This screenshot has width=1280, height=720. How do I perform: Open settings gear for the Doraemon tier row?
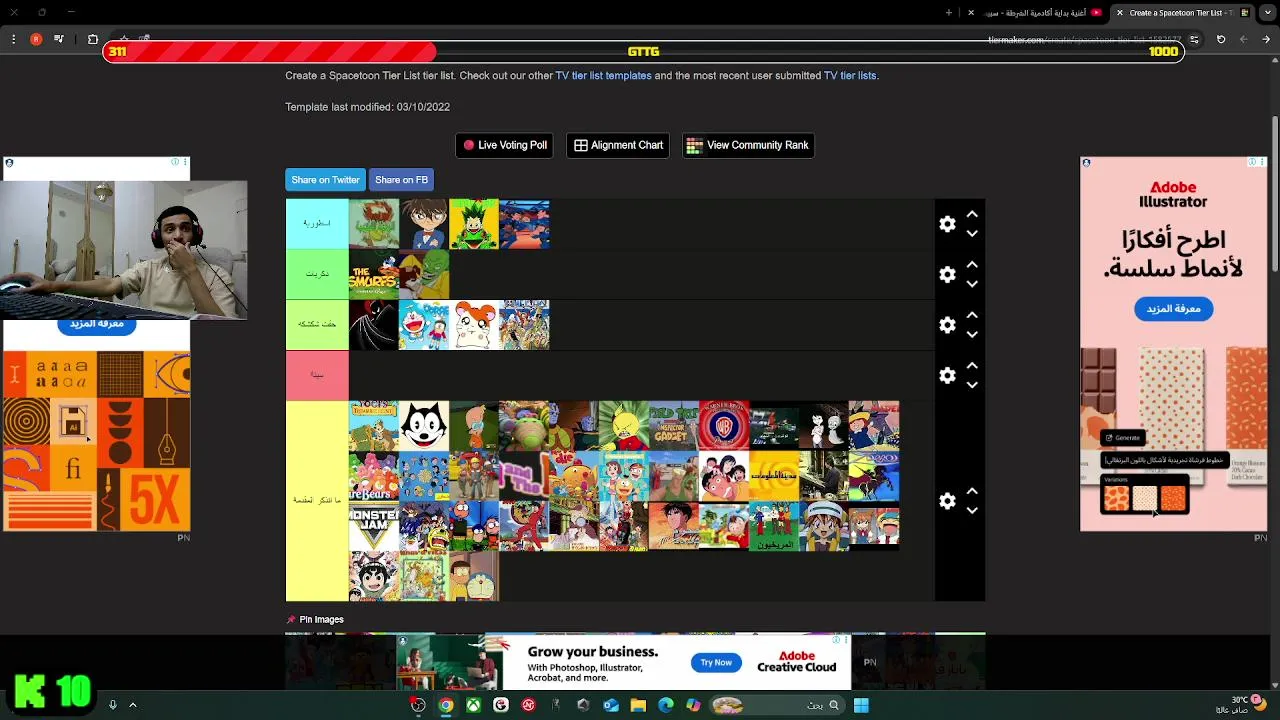(947, 325)
